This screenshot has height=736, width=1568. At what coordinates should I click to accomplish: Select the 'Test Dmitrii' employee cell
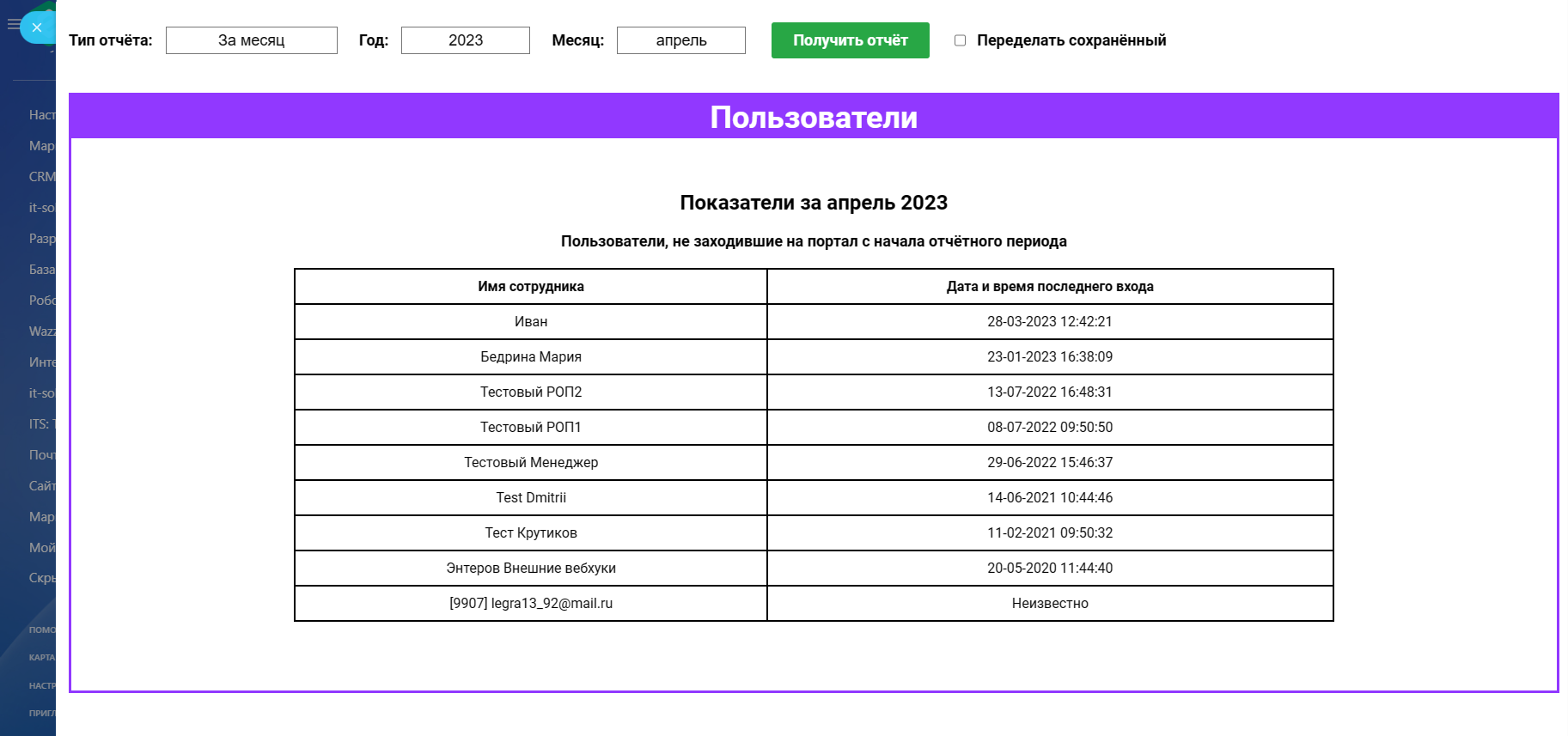point(531,498)
